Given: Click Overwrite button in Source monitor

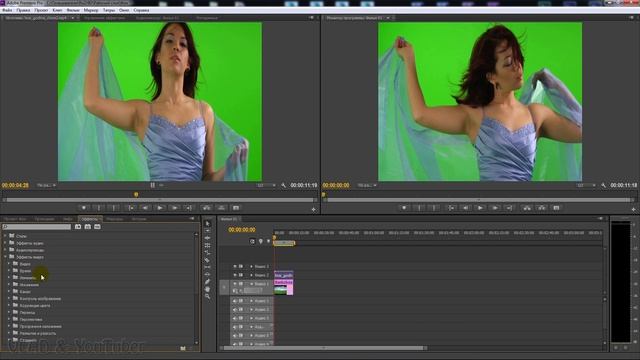Looking at the screenshot, I should click(x=221, y=208).
